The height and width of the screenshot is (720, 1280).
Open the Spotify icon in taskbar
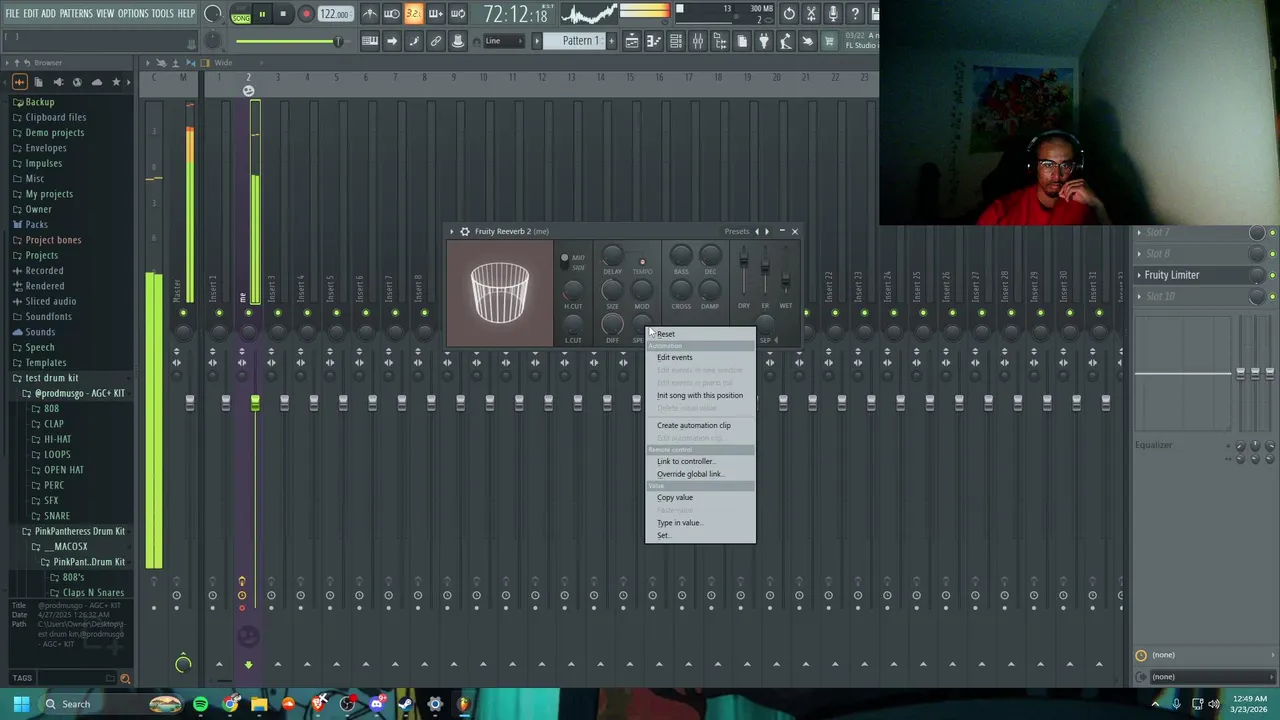(x=201, y=704)
